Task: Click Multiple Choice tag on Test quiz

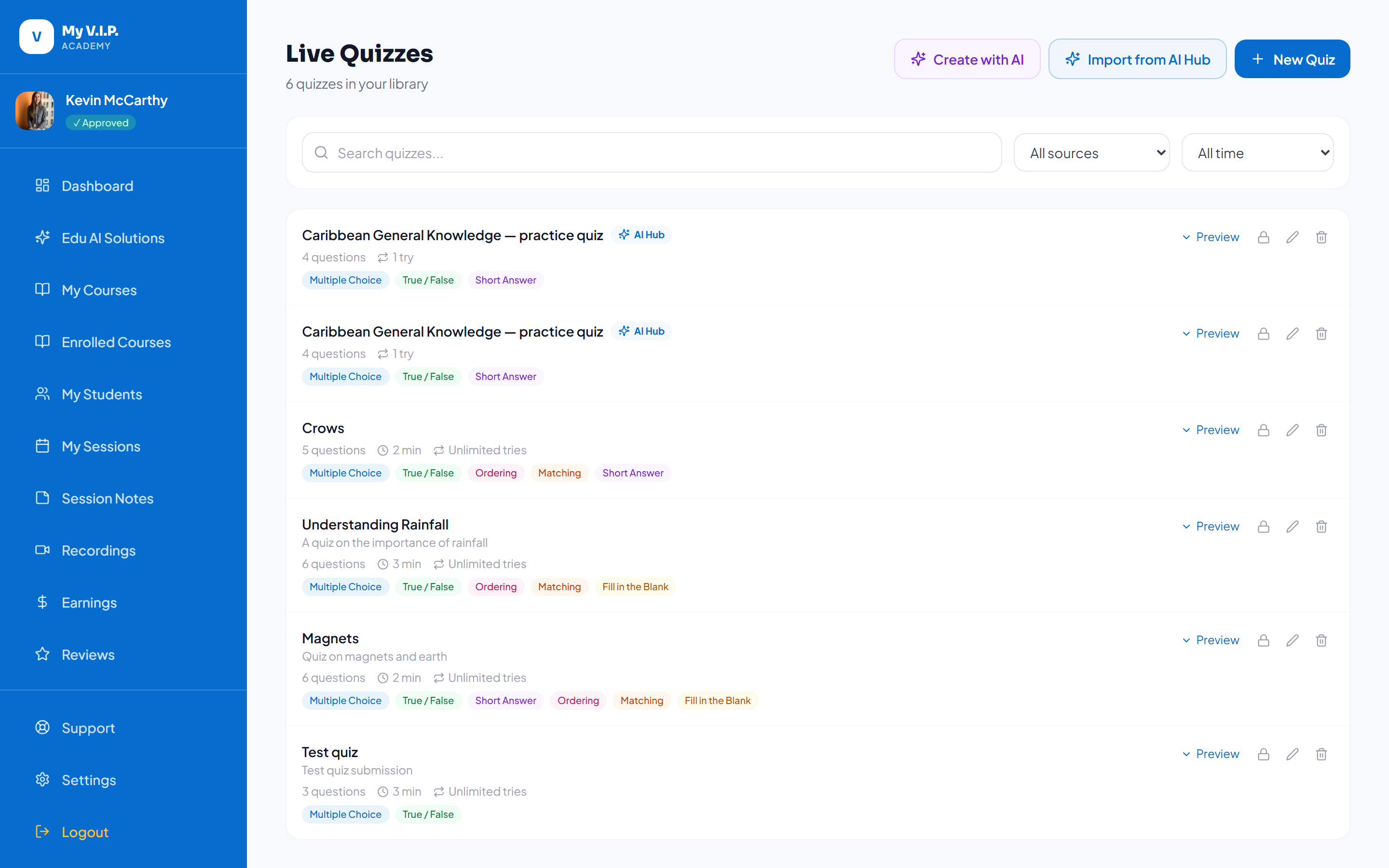Action: [345, 814]
